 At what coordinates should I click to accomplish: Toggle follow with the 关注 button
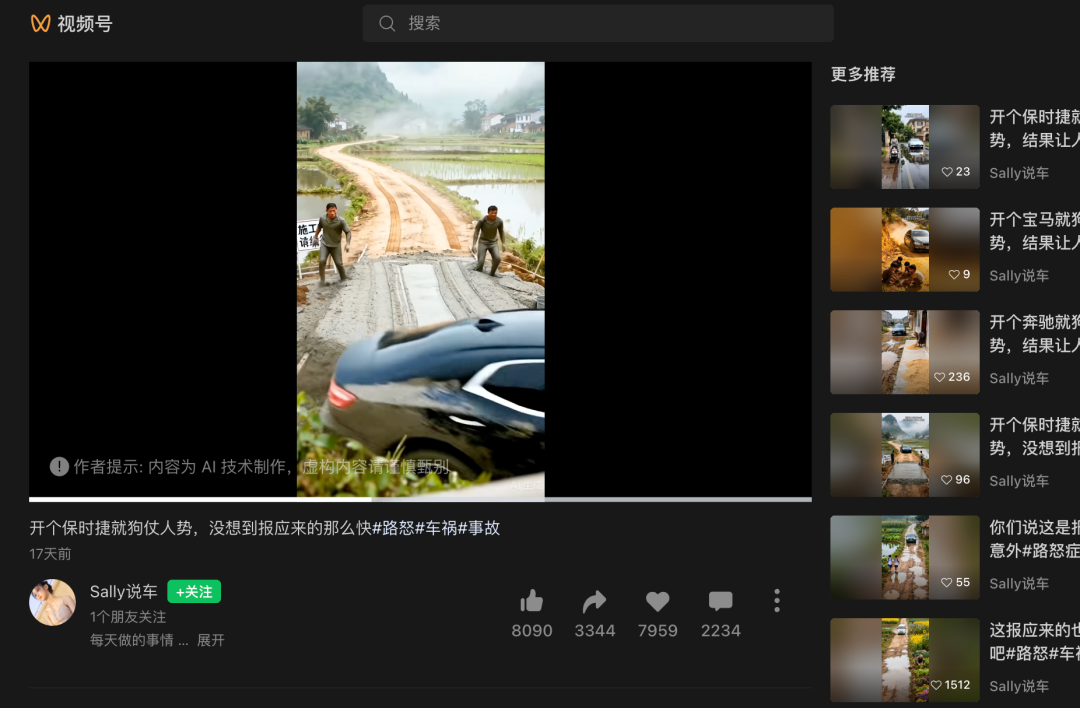(194, 592)
